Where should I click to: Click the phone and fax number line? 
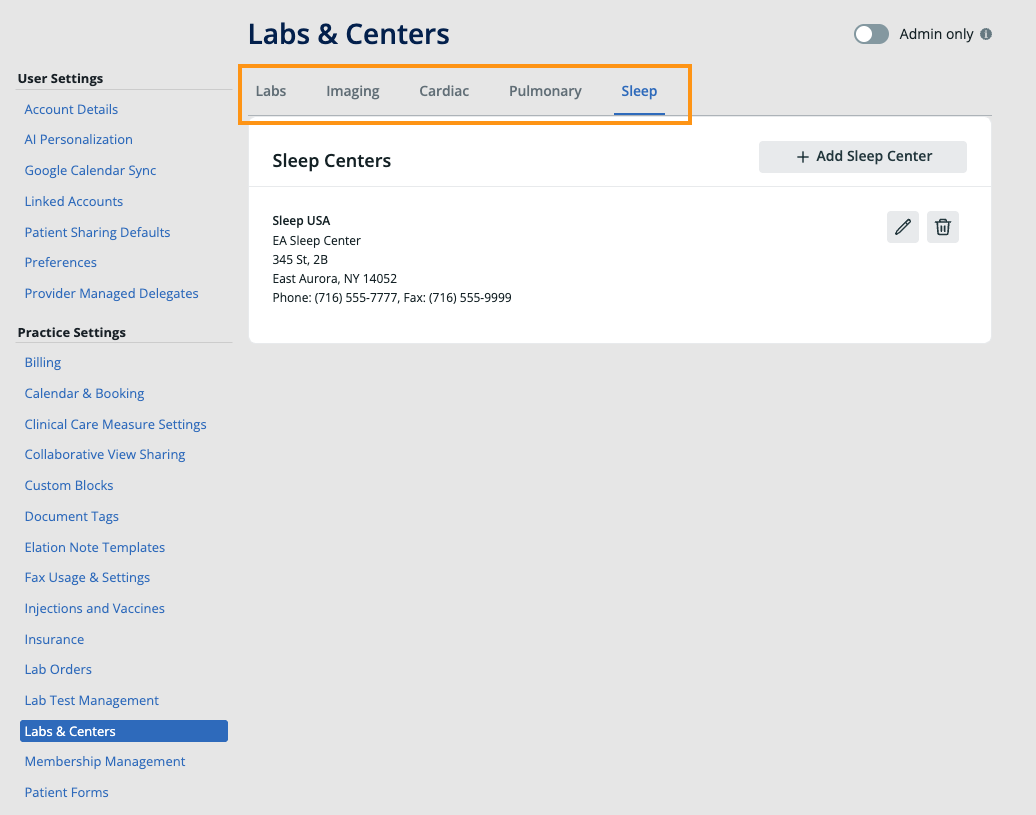392,298
